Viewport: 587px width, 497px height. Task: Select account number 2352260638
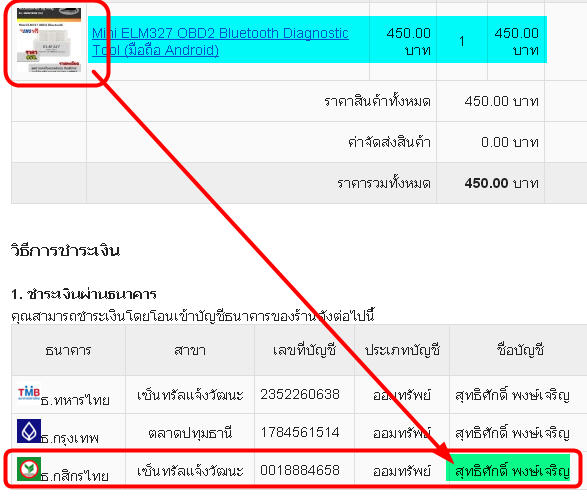point(300,394)
